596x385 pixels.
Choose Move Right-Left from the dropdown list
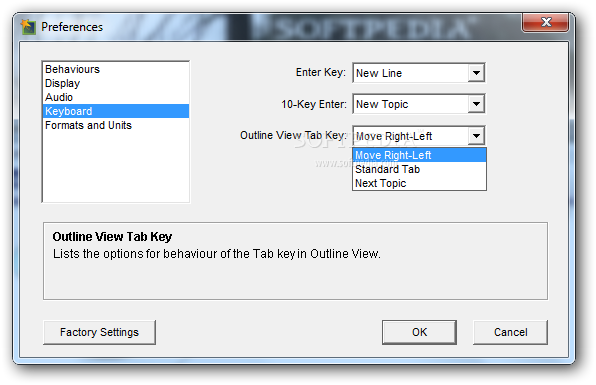coord(419,155)
